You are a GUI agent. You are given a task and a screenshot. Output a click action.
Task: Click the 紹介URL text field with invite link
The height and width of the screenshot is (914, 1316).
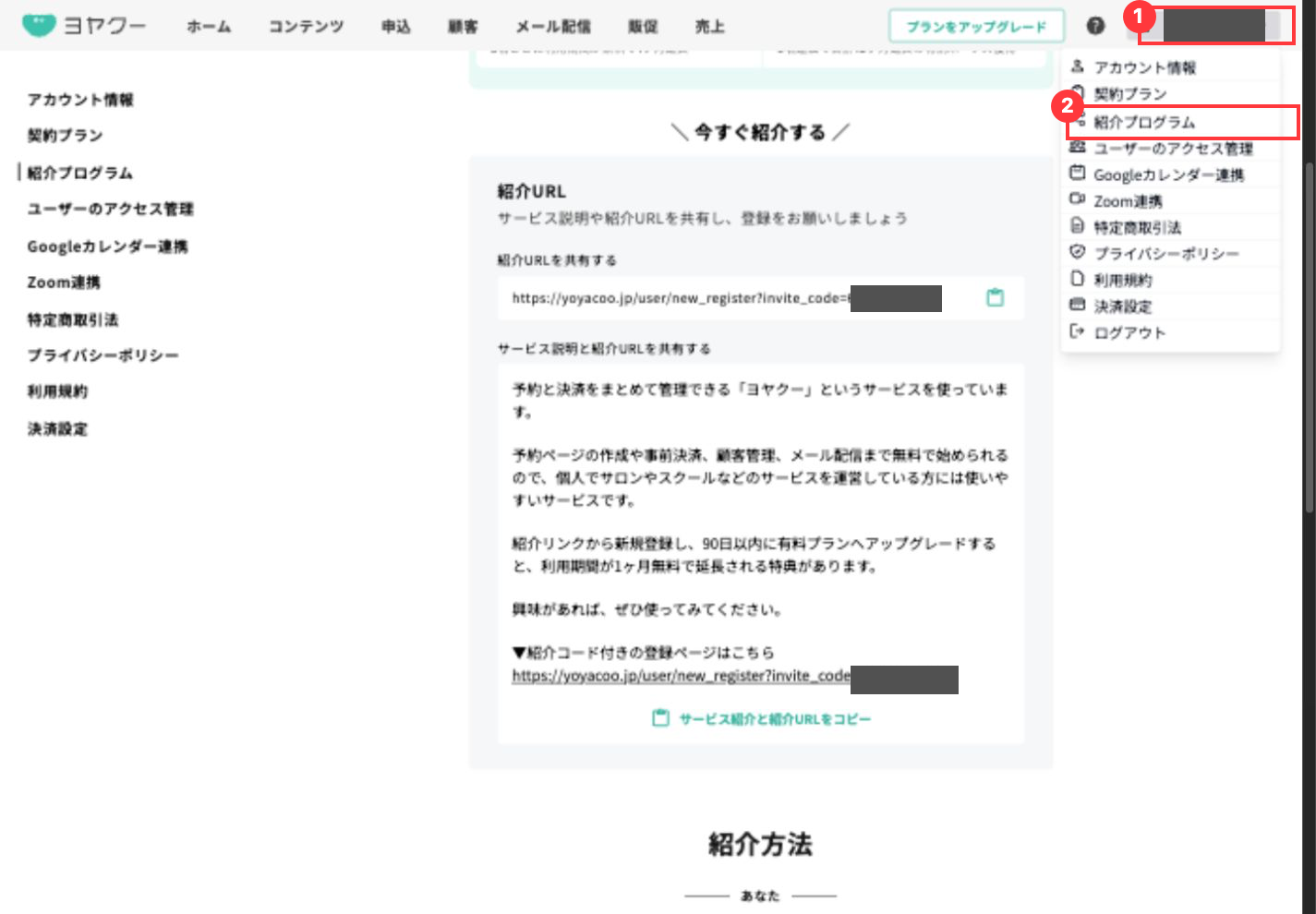(760, 298)
